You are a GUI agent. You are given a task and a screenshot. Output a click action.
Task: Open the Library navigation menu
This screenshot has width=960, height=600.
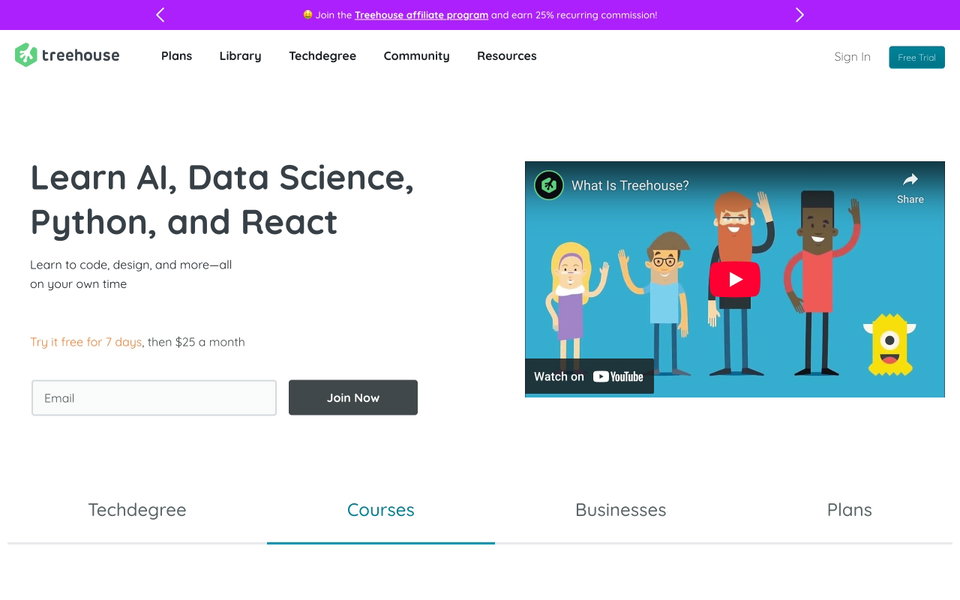[240, 56]
